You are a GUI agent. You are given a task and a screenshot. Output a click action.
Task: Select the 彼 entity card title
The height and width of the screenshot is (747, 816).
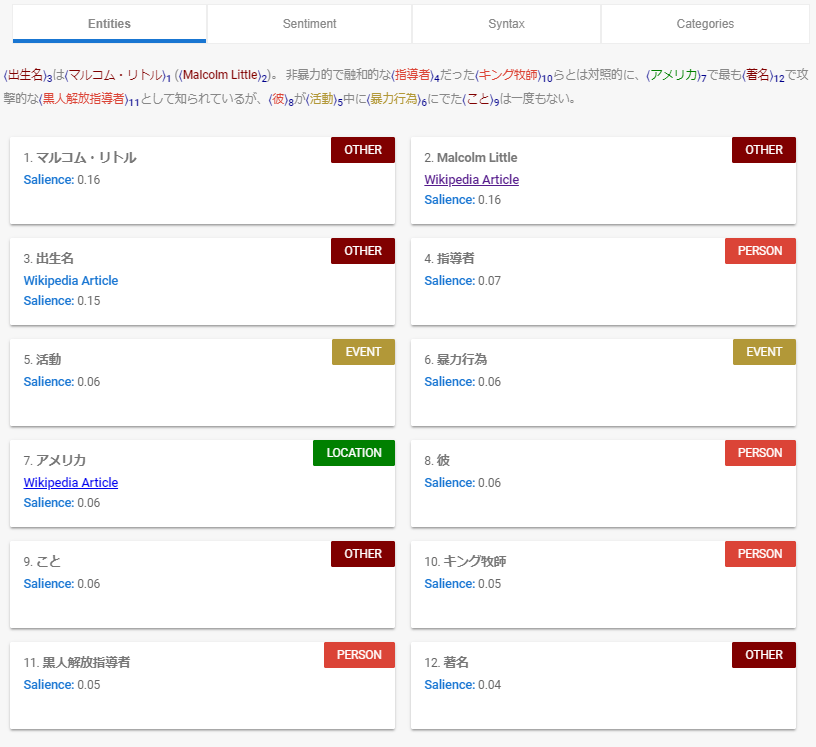443,461
